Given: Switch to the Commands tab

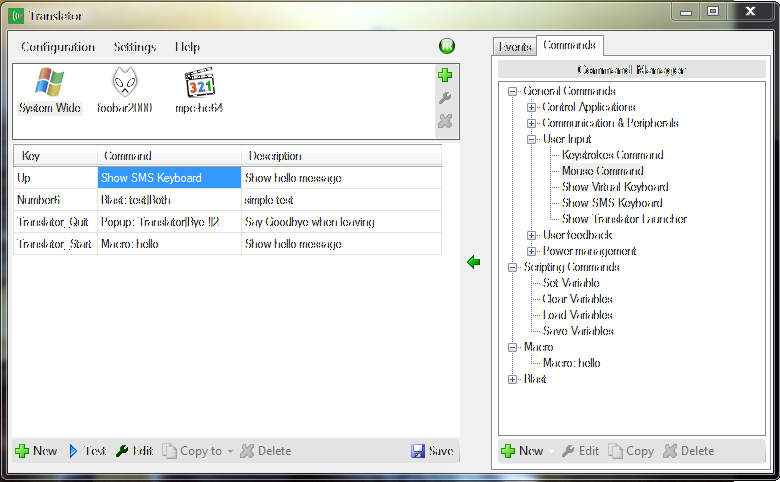Looking at the screenshot, I should 570,45.
